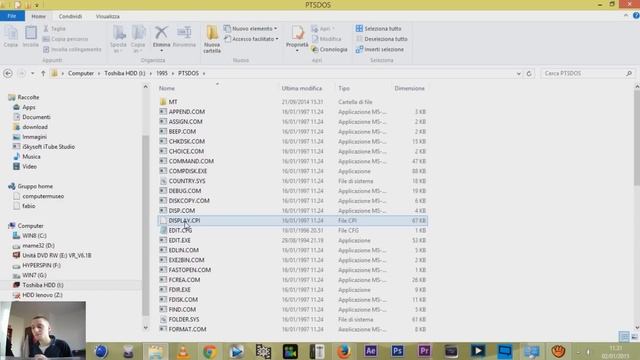Image resolution: width=640 pixels, height=360 pixels.
Task: Switch to large icons view toggle
Action: (x=634, y=336)
